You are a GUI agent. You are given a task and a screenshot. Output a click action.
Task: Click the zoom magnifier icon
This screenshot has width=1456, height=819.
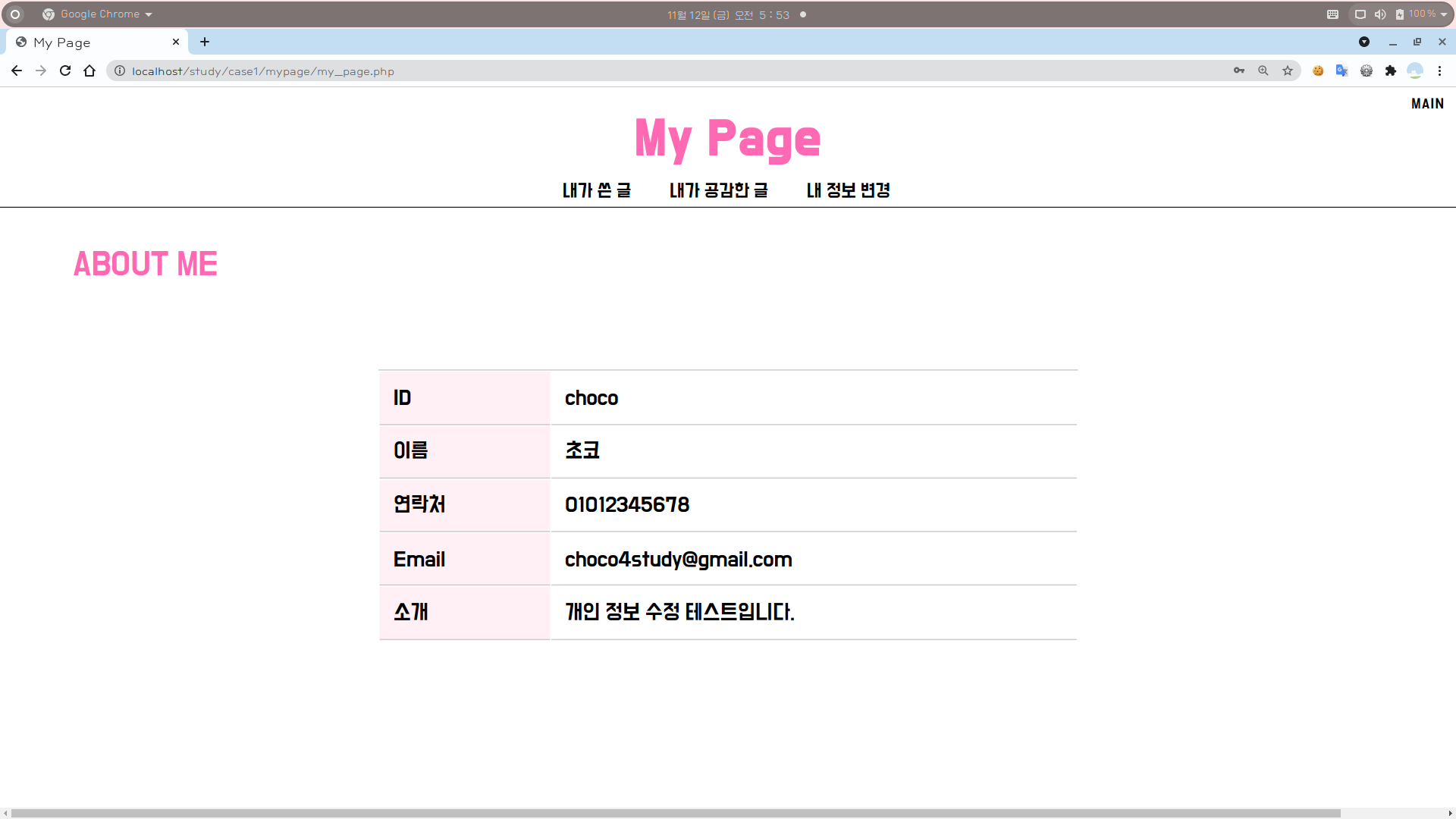click(x=1263, y=71)
